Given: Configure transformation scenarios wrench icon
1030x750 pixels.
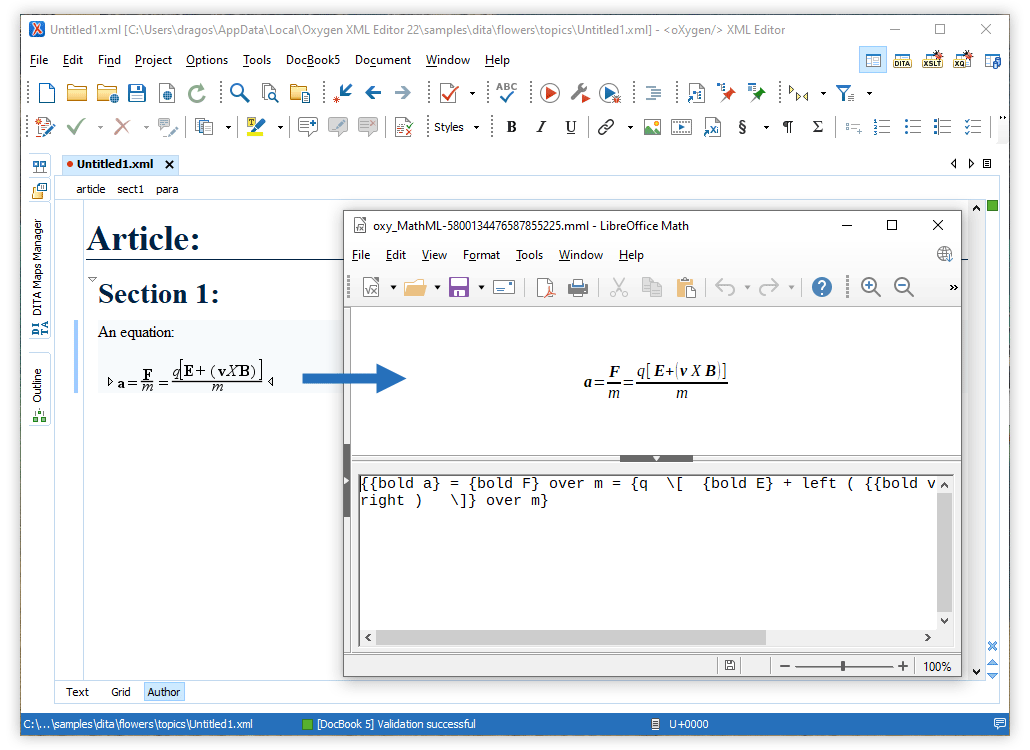Looking at the screenshot, I should tap(580, 93).
